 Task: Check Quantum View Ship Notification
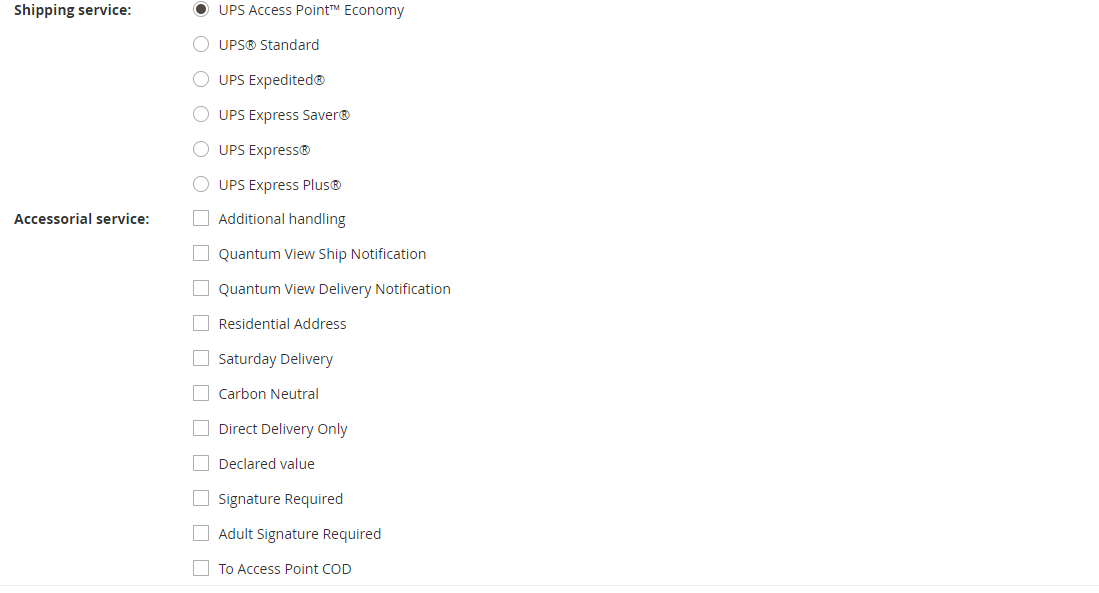[201, 252]
